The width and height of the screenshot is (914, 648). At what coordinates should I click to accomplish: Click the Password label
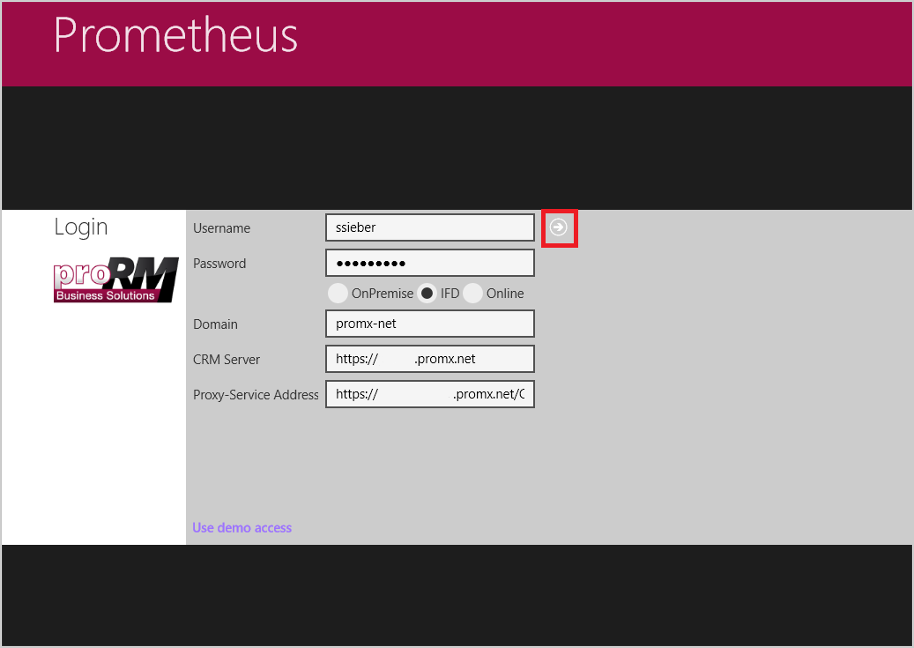(x=219, y=263)
